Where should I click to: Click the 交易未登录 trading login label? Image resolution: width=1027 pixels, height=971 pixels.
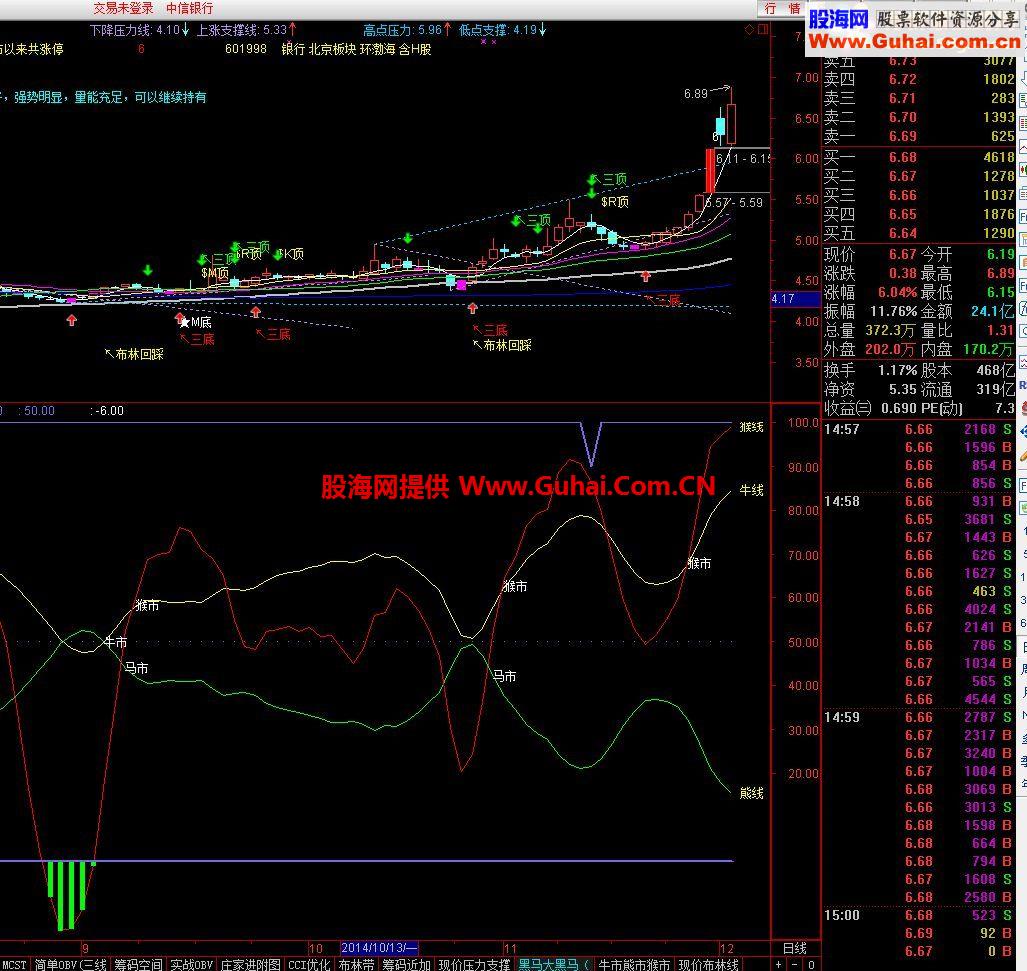coord(123,9)
